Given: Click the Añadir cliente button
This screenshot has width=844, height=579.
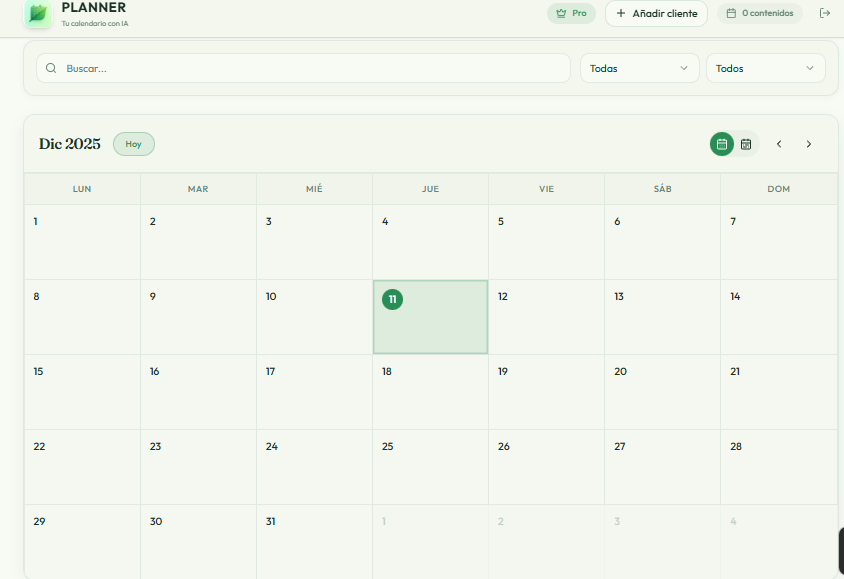Looking at the screenshot, I should point(656,13).
